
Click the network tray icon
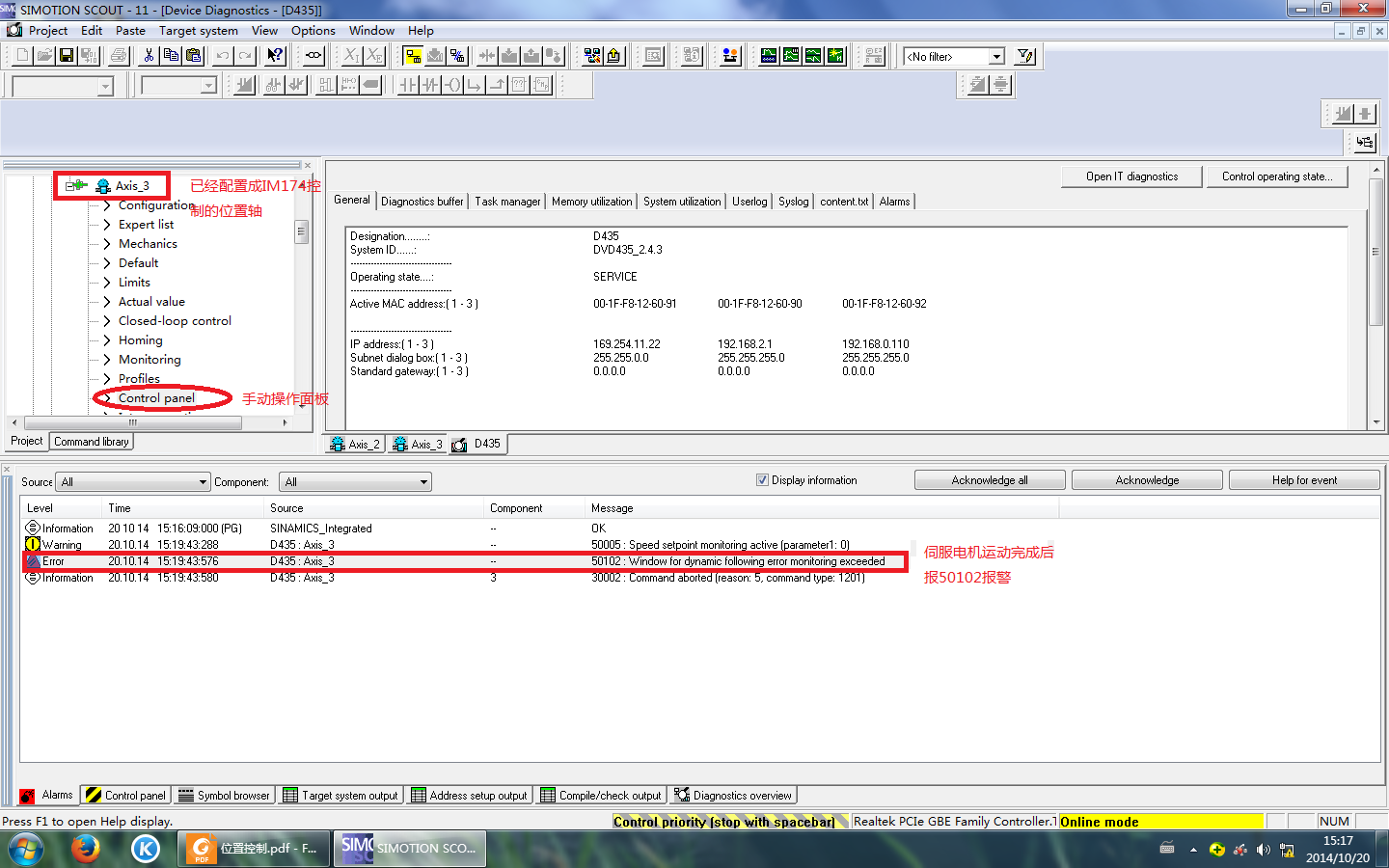click(x=1287, y=850)
